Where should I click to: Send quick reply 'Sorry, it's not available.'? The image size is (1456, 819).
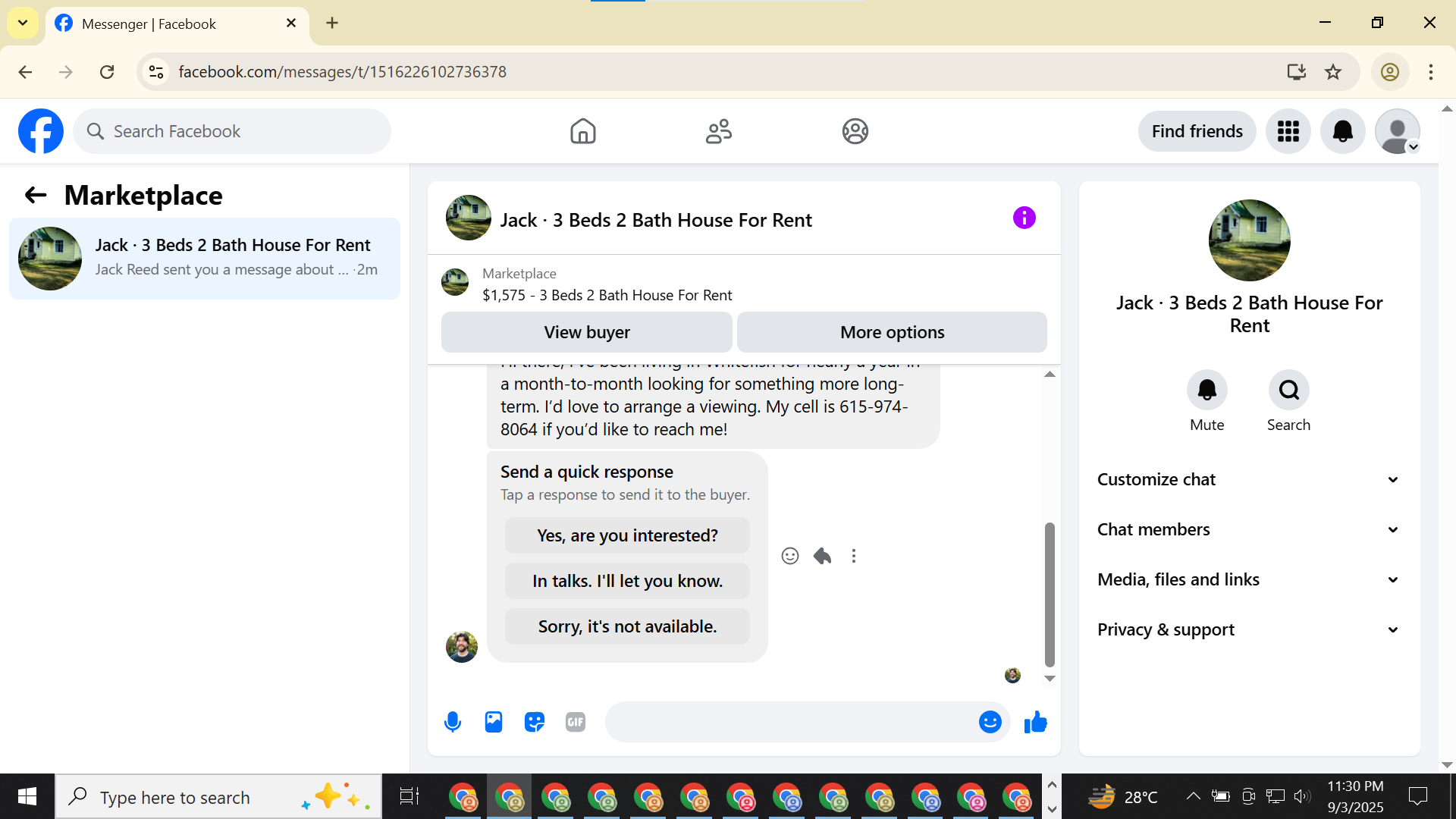[627, 626]
